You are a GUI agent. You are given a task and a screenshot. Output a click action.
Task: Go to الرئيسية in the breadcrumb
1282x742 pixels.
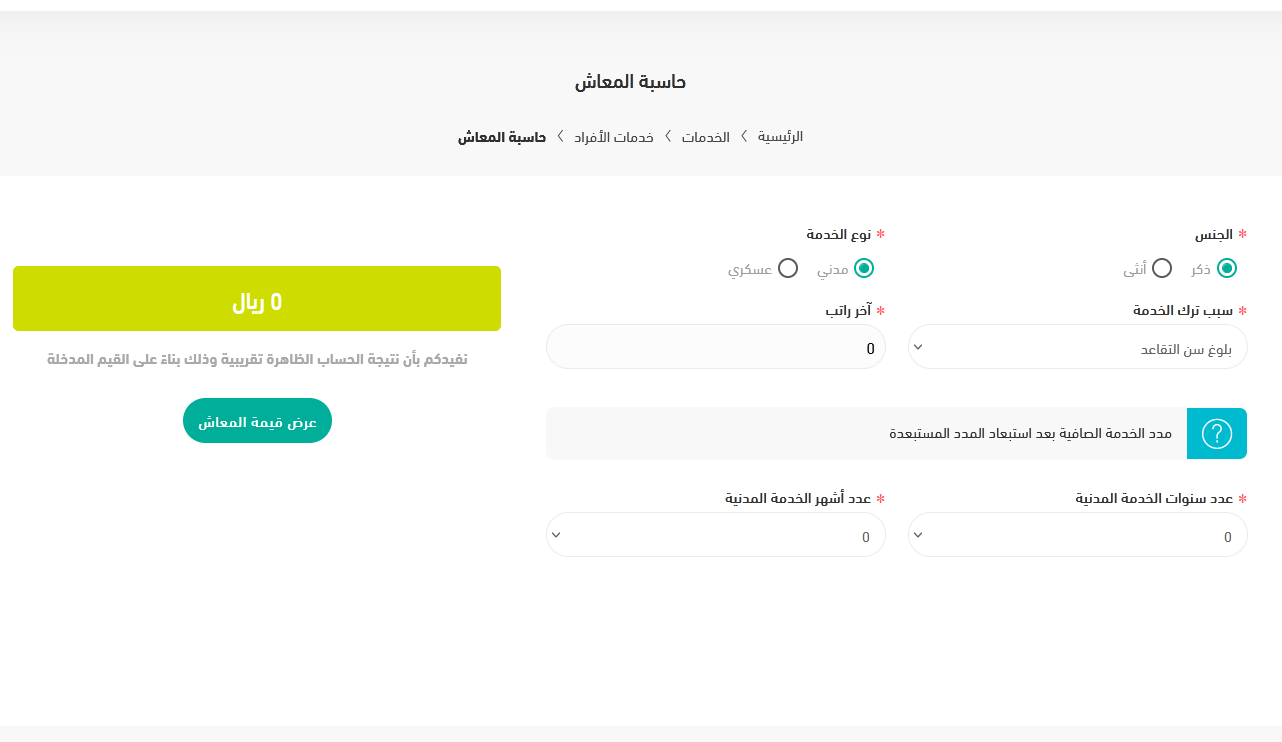[780, 136]
